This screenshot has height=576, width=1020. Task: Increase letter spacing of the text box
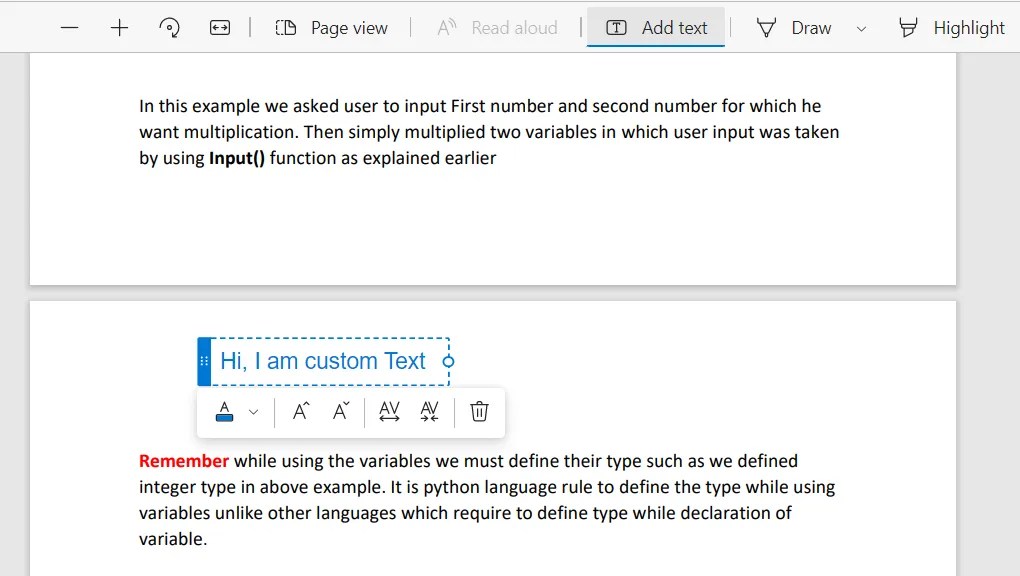[x=389, y=411]
